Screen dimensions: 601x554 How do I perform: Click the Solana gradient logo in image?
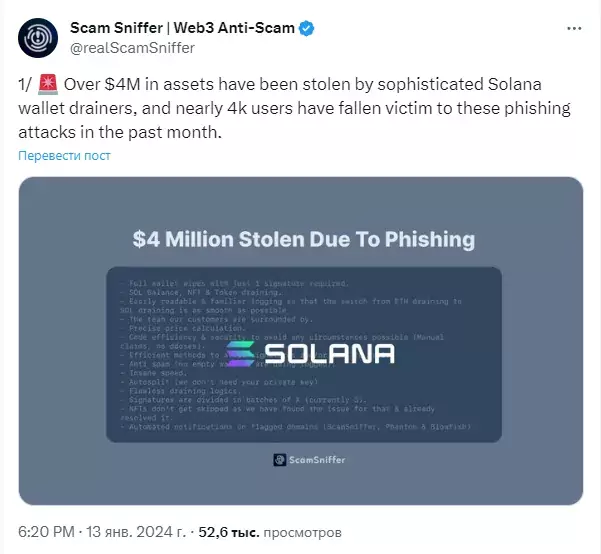coord(241,353)
